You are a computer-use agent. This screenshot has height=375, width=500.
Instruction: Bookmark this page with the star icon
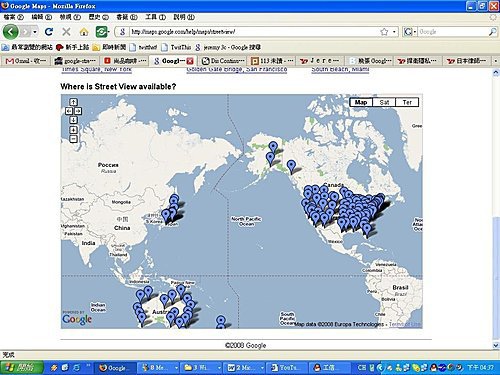[x=384, y=32]
